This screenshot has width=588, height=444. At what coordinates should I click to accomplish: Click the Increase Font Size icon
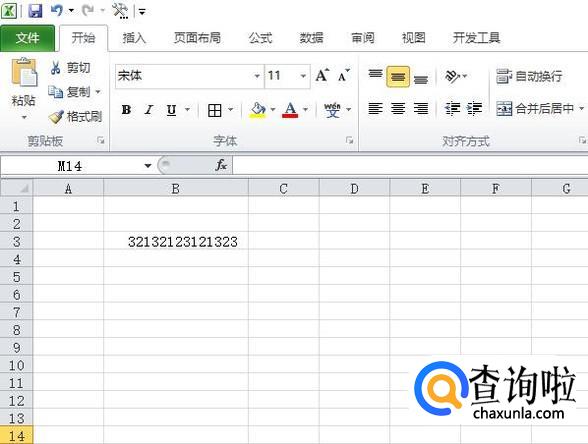tap(322, 76)
